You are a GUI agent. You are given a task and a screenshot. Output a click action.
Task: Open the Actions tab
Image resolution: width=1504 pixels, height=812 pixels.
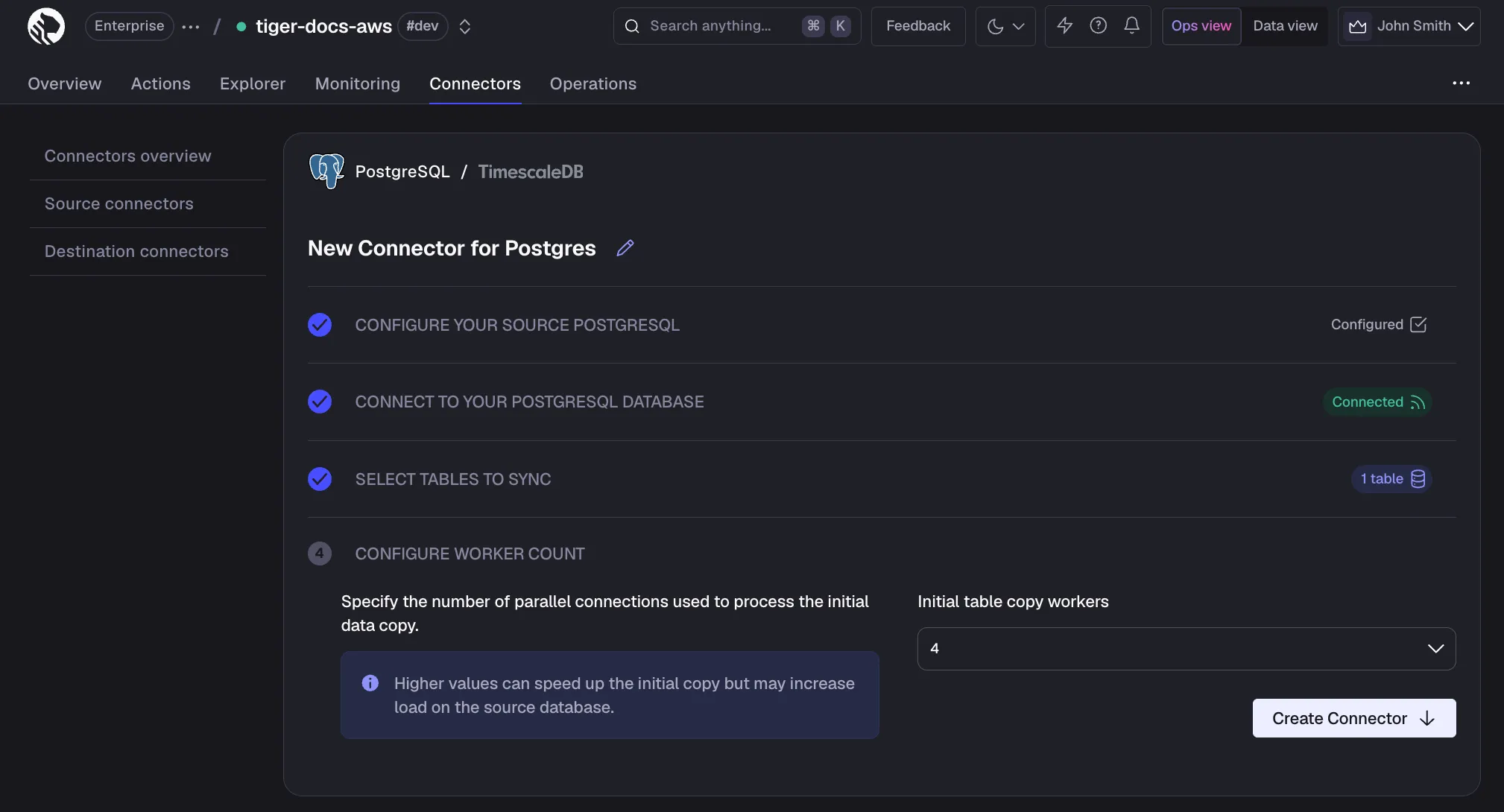160,83
